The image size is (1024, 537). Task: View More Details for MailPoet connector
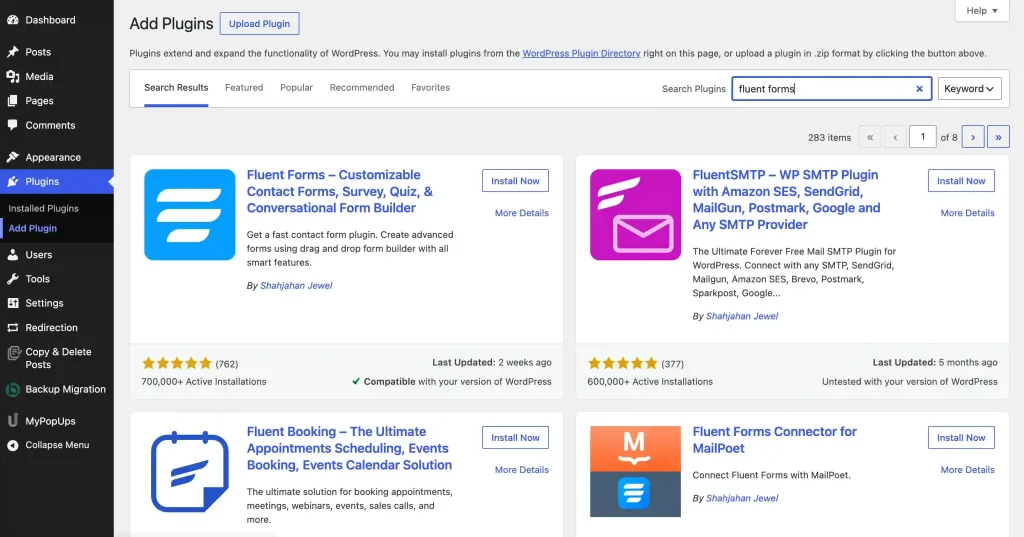click(967, 470)
